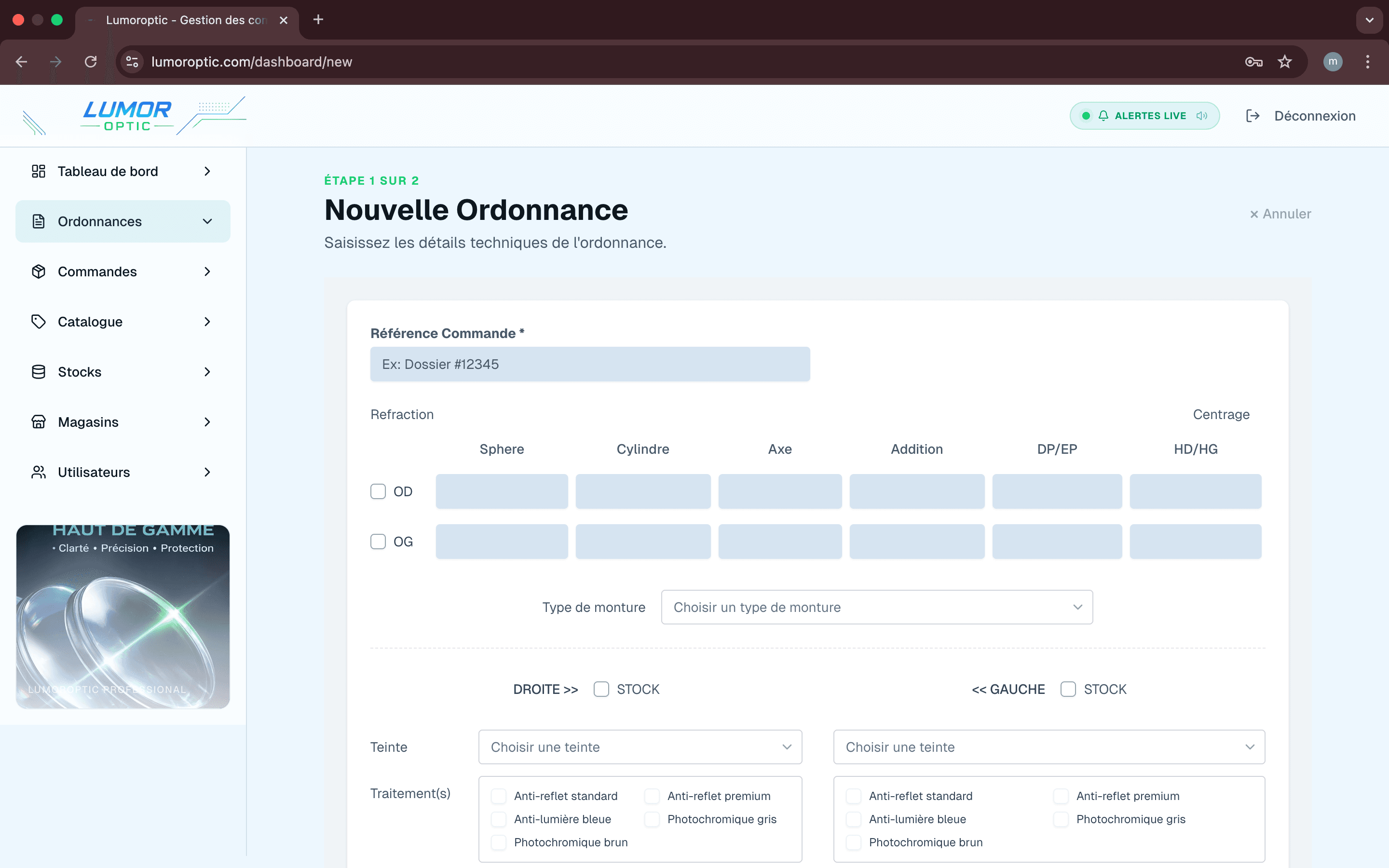Open the right Teinte dropdown

[640, 747]
